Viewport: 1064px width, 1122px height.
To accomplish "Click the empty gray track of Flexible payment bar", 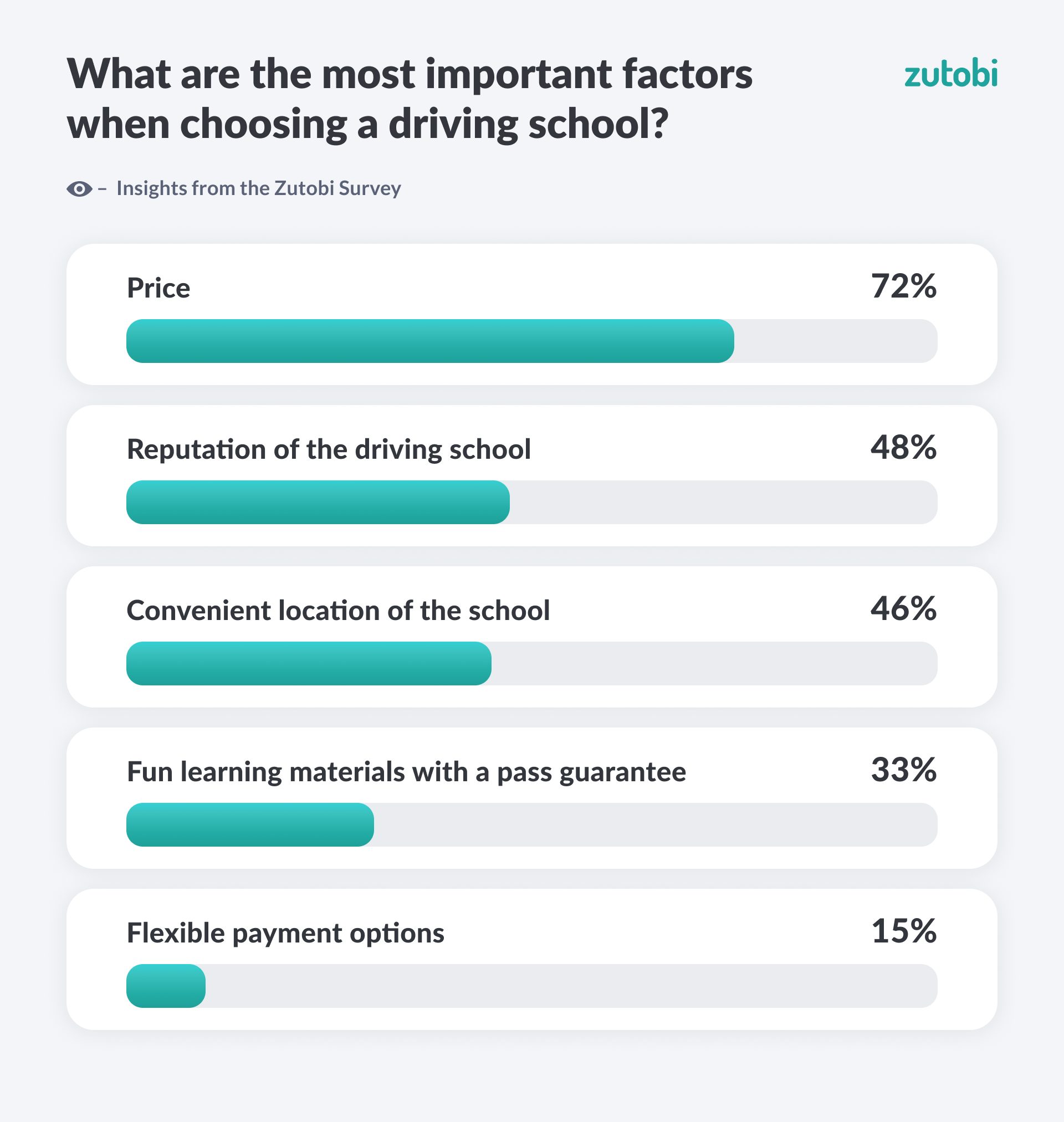I will point(567,985).
